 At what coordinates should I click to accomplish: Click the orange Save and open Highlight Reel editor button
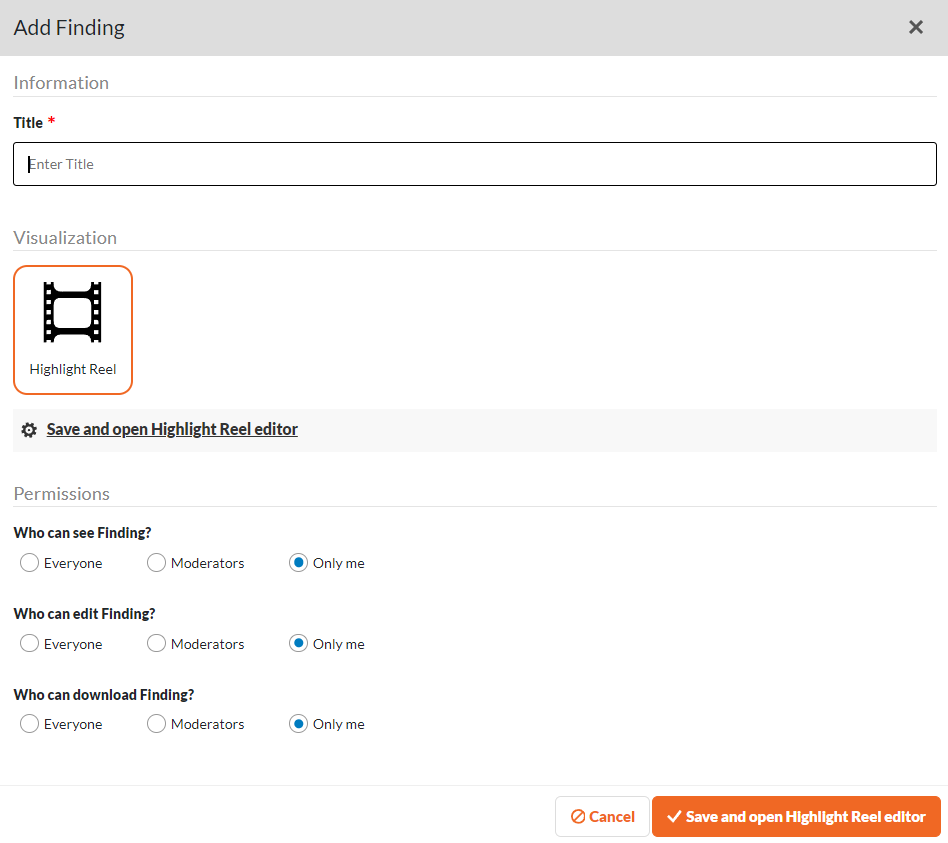pos(796,816)
